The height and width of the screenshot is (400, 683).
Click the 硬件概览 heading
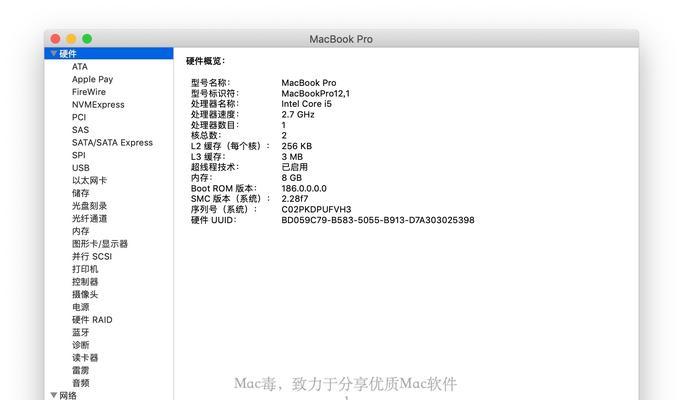[205, 61]
